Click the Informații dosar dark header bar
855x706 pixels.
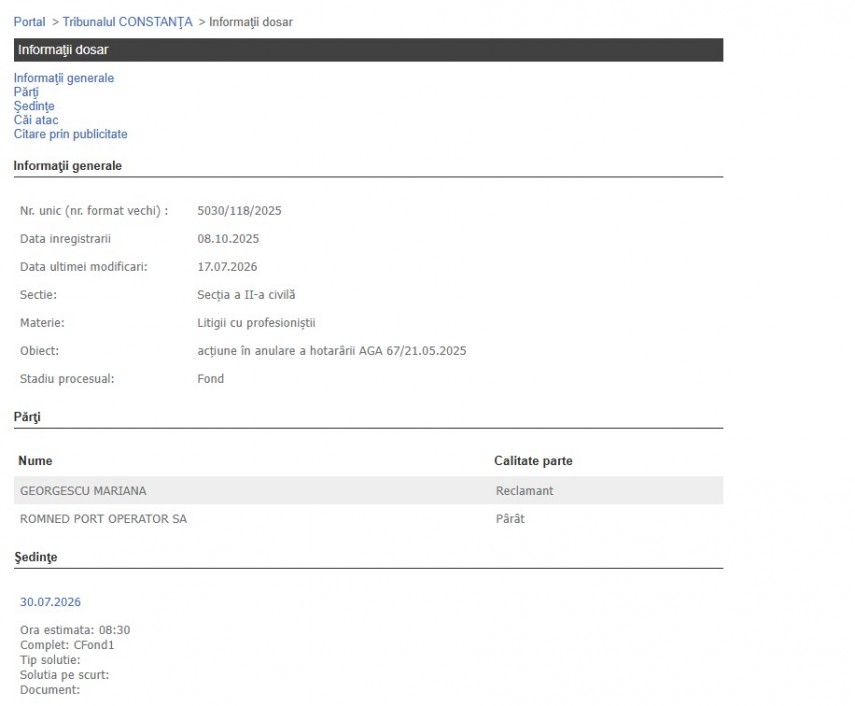[x=368, y=50]
